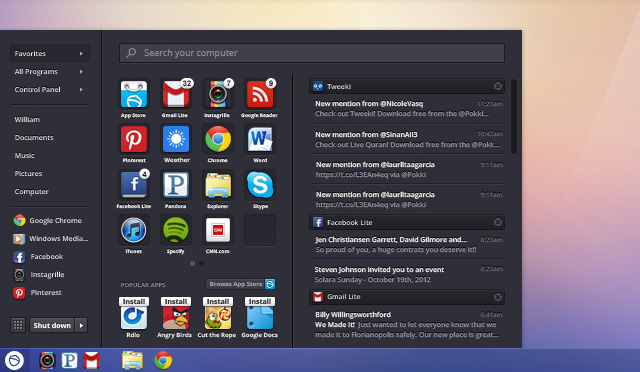
Task: Open the App Store app icon
Action: (134, 94)
